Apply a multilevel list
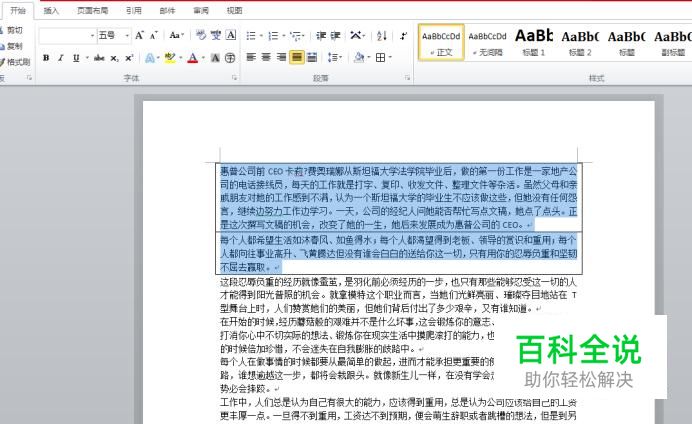 point(296,36)
